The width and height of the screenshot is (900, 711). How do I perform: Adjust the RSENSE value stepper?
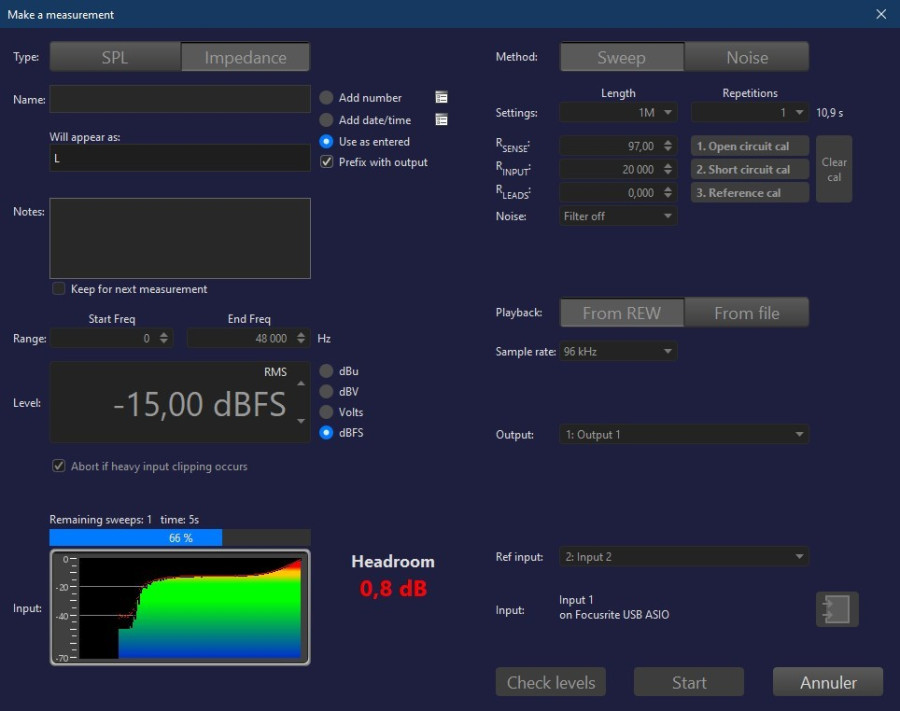pos(668,146)
